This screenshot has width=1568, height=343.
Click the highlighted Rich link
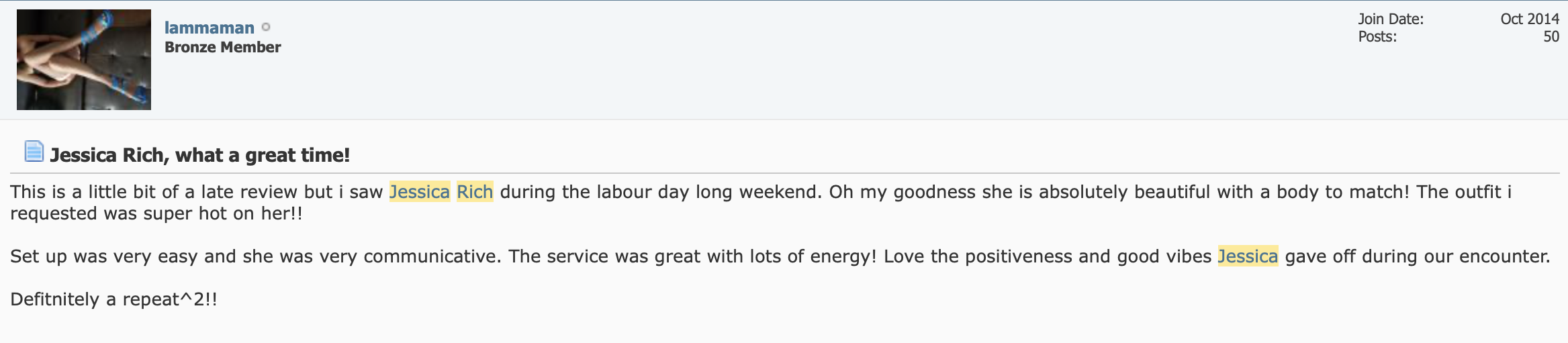pos(475,192)
